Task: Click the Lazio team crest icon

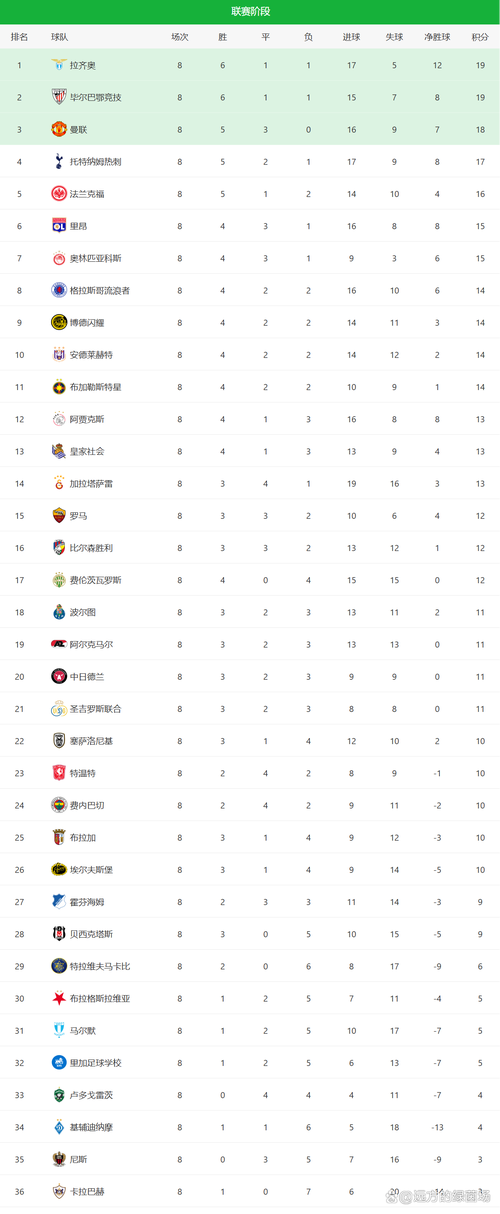Action: click(x=58, y=65)
